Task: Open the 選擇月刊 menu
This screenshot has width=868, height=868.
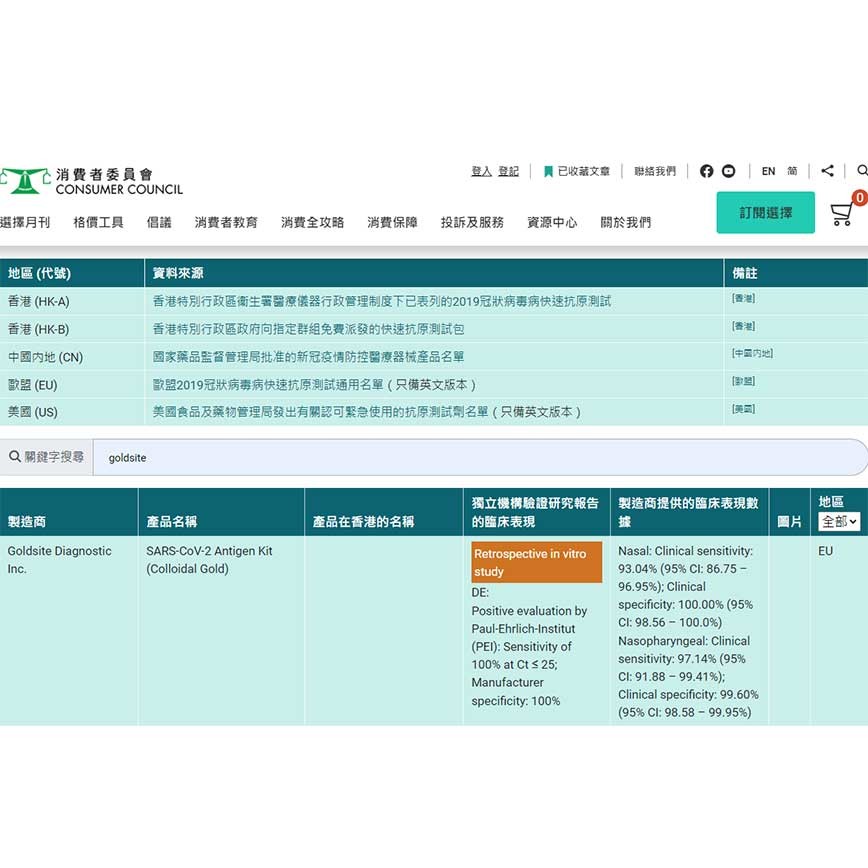Action: pos(25,223)
